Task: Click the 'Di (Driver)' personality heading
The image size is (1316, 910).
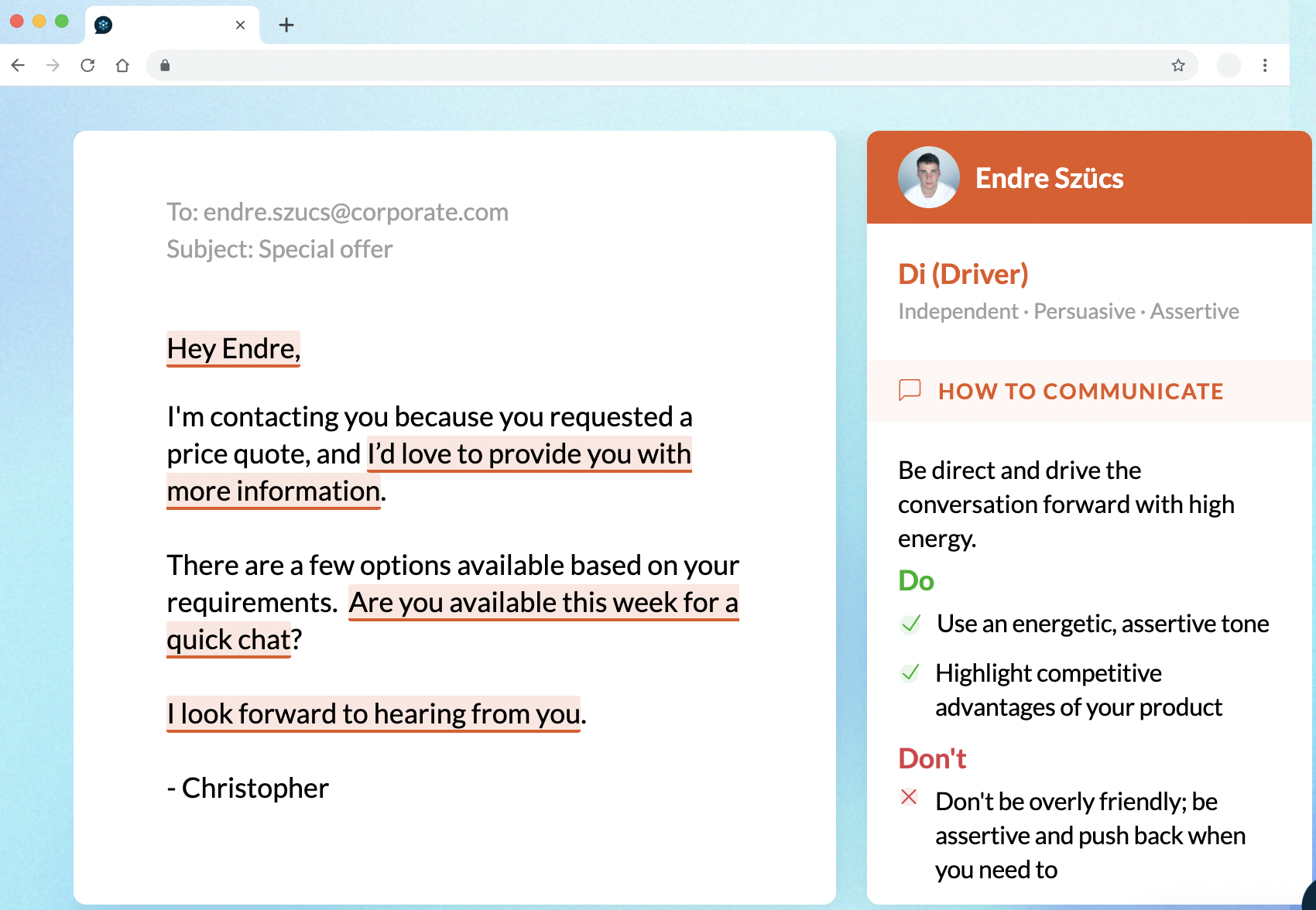Action: pyautogui.click(x=963, y=273)
